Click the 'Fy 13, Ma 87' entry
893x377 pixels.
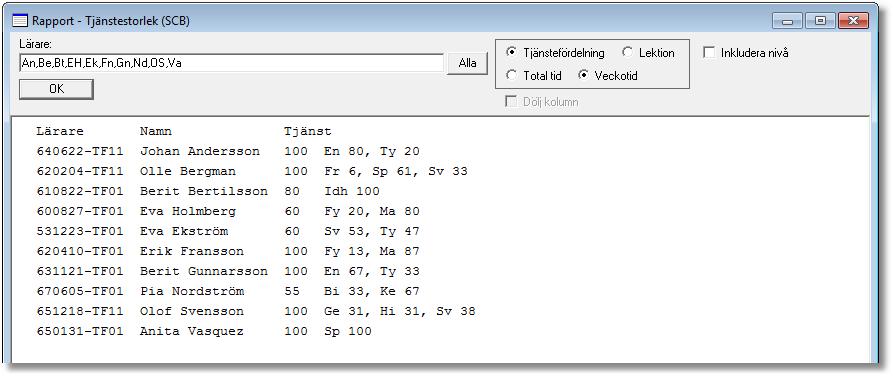[372, 251]
